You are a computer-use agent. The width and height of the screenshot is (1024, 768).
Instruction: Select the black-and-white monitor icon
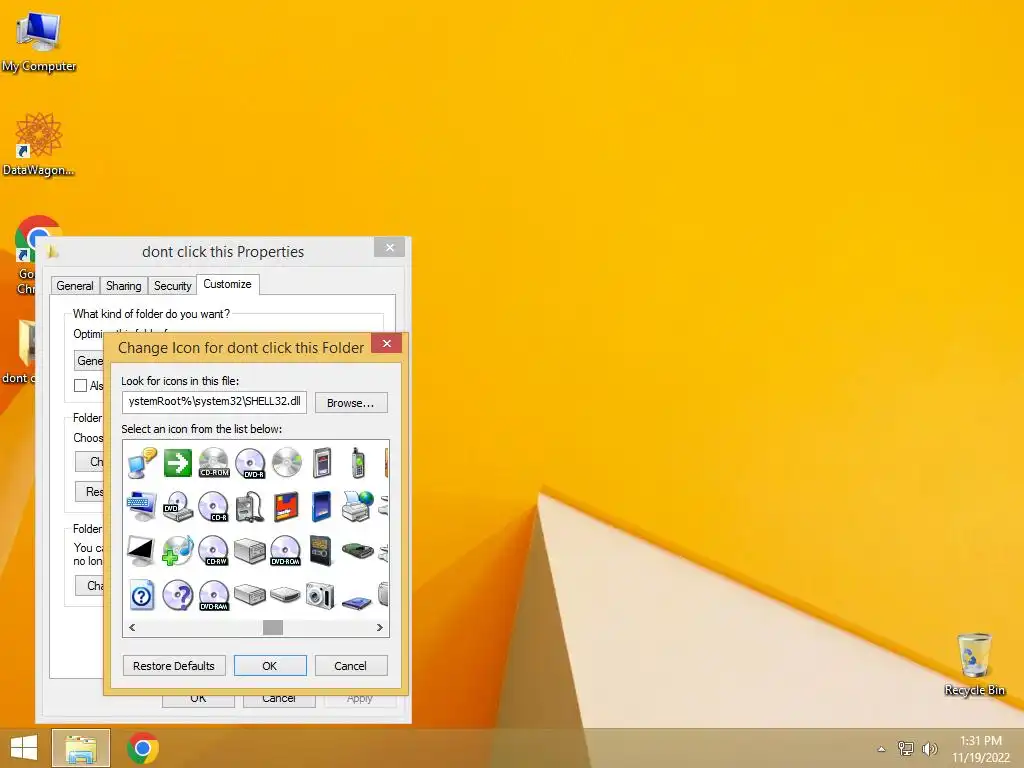[141, 551]
